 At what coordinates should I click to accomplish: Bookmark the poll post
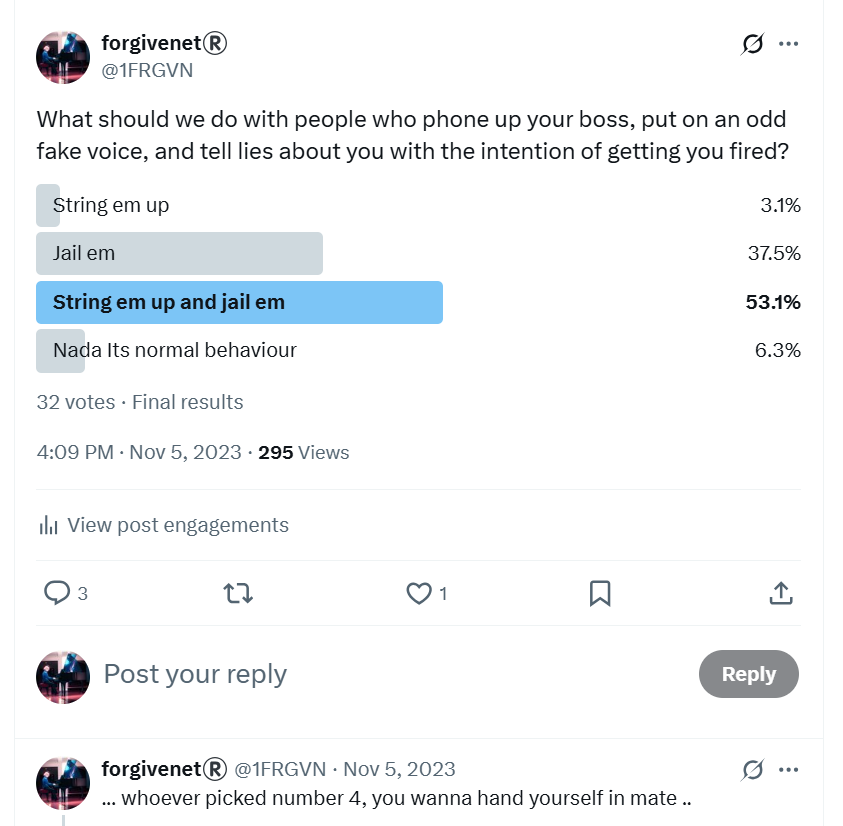tap(600, 593)
